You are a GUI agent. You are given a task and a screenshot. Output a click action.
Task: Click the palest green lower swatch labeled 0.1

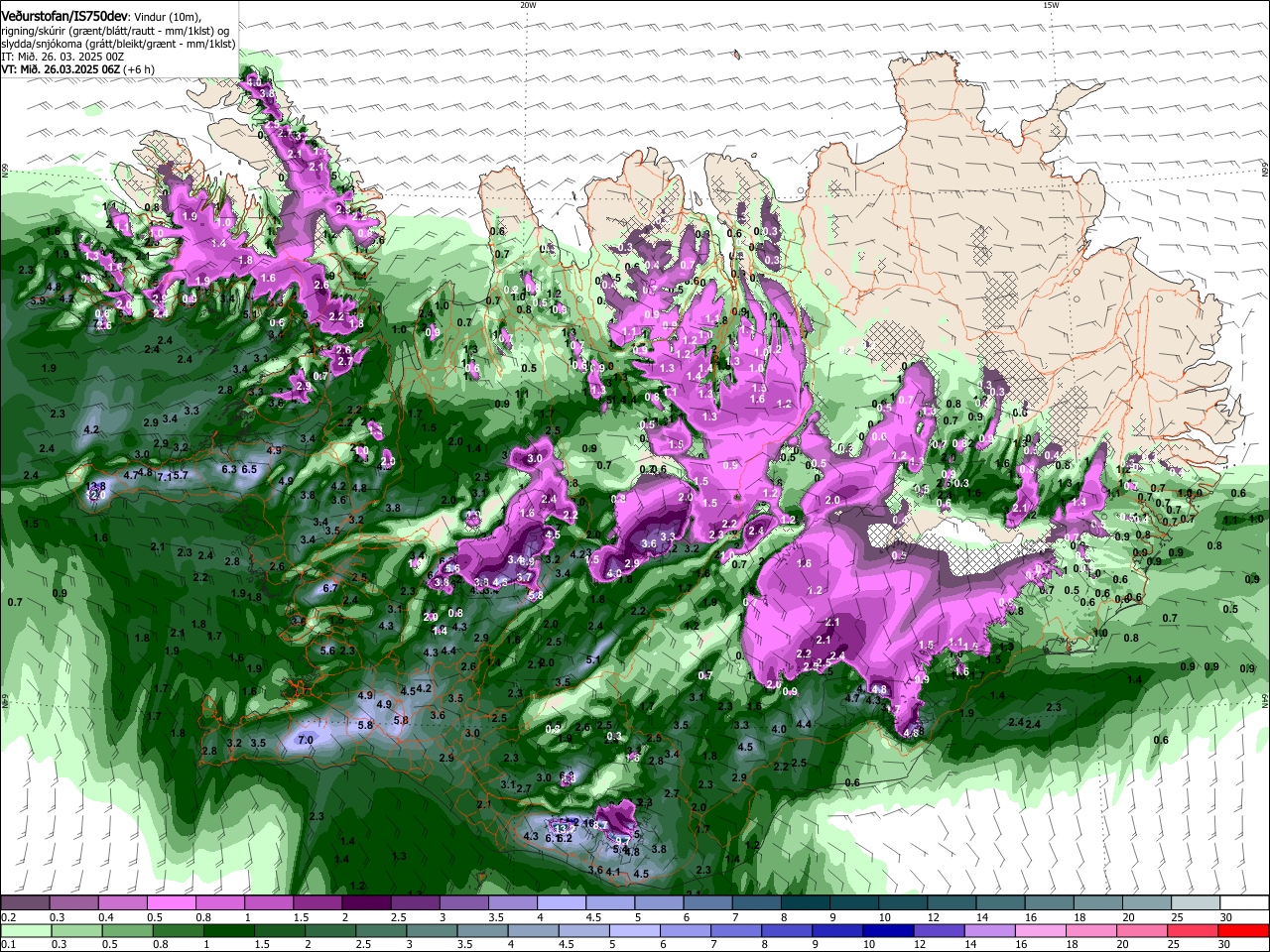pyautogui.click(x=27, y=931)
